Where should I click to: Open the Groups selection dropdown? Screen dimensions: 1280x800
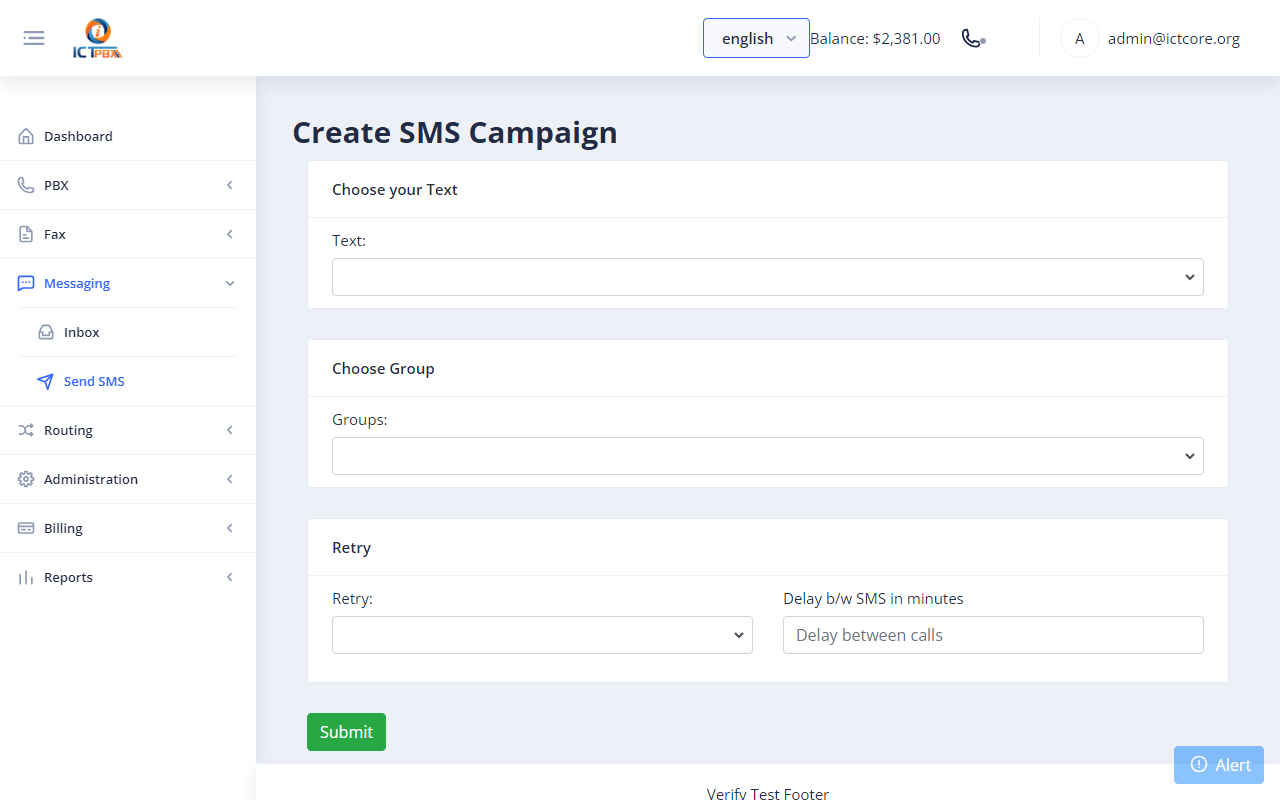[768, 456]
